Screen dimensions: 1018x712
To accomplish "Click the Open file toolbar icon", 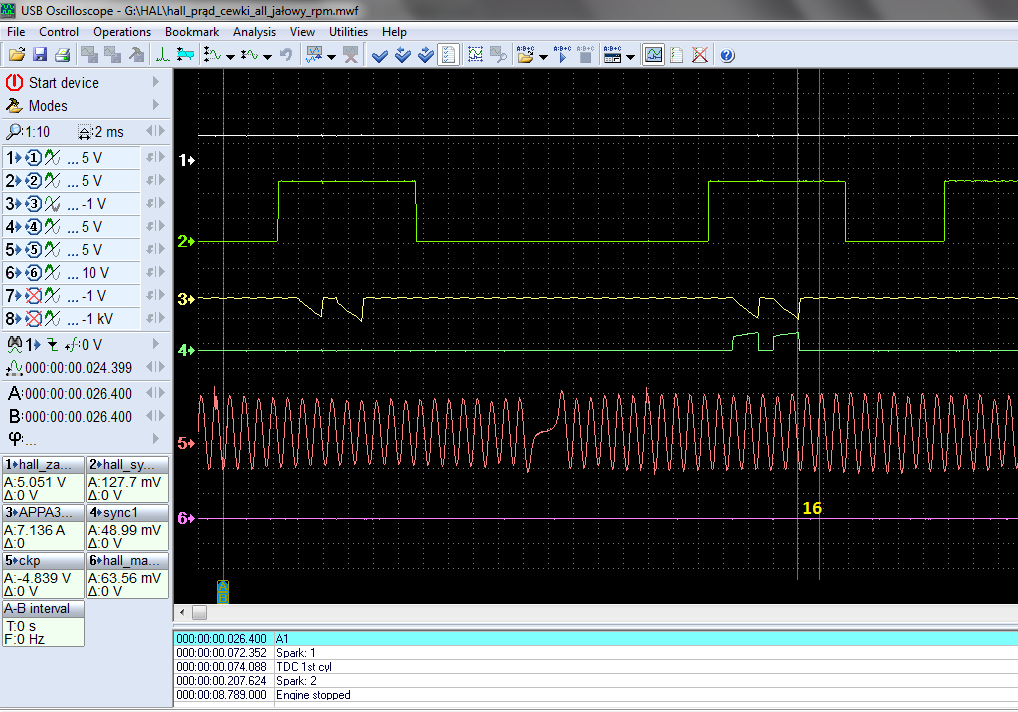I will (16, 55).
